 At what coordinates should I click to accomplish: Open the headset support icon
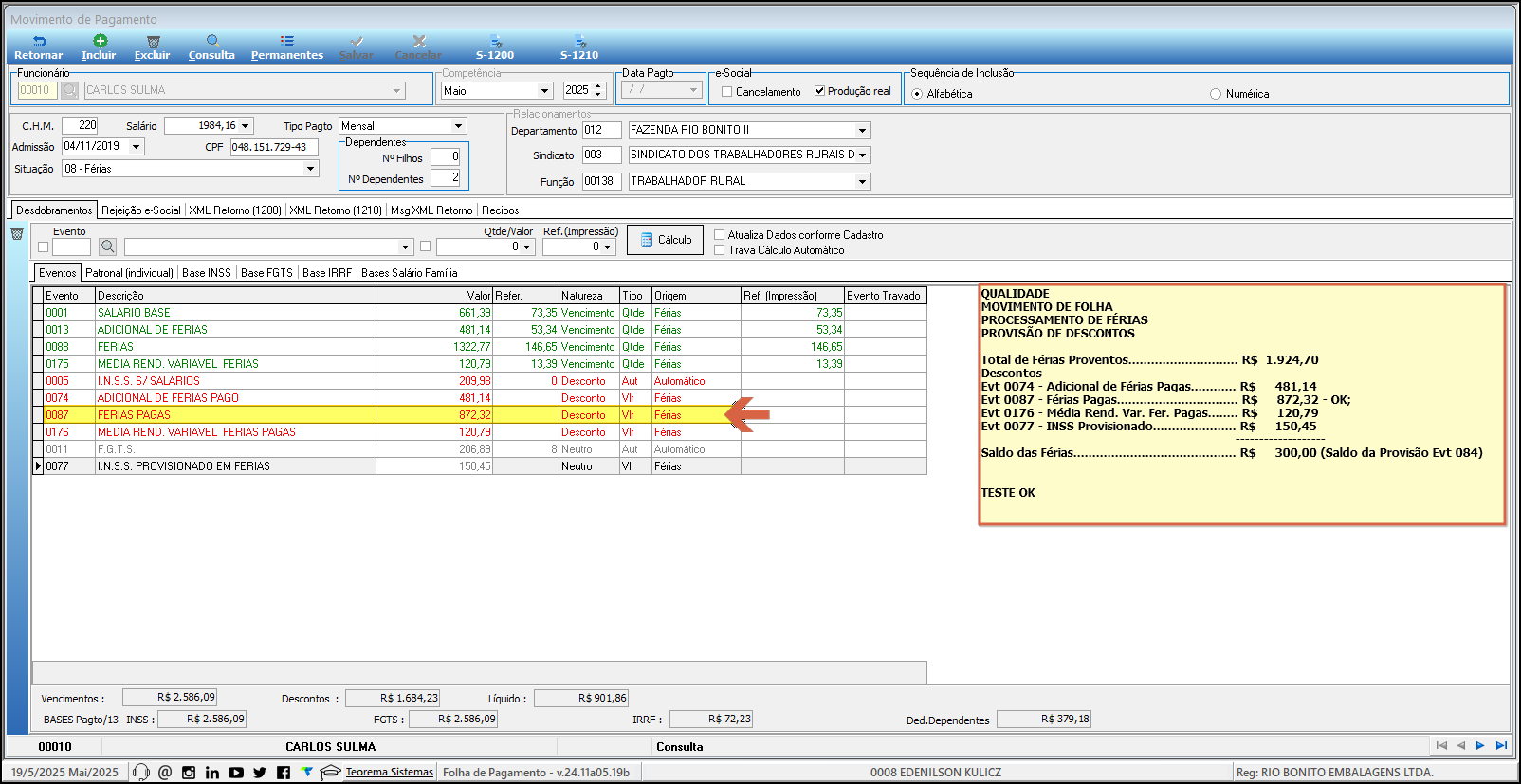(x=141, y=772)
